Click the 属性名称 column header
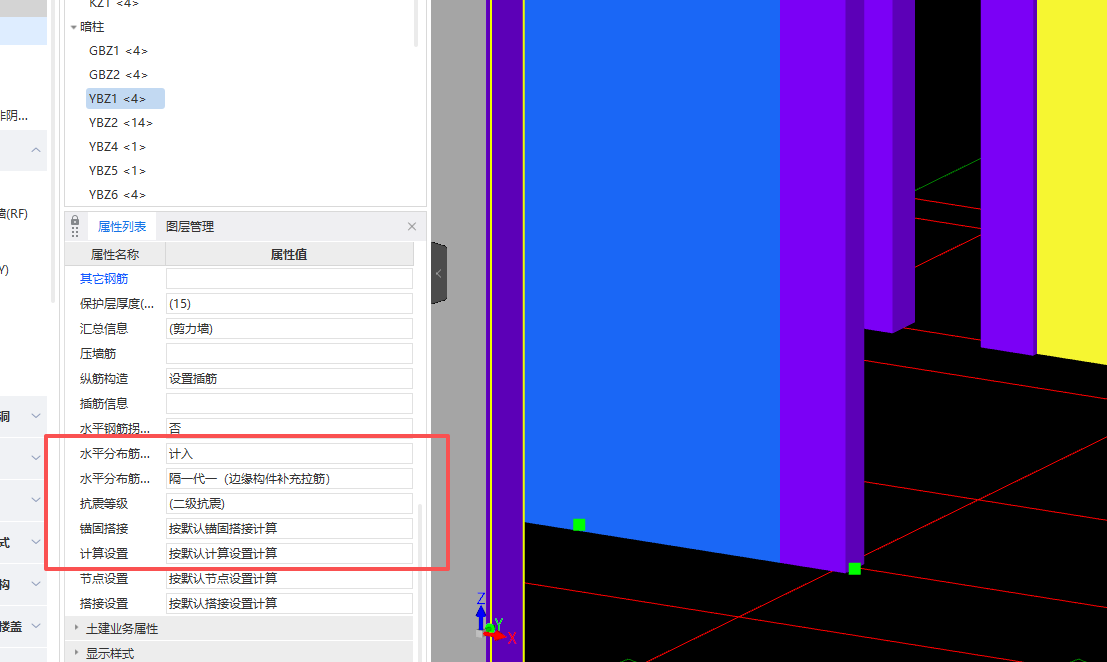 [x=115, y=254]
